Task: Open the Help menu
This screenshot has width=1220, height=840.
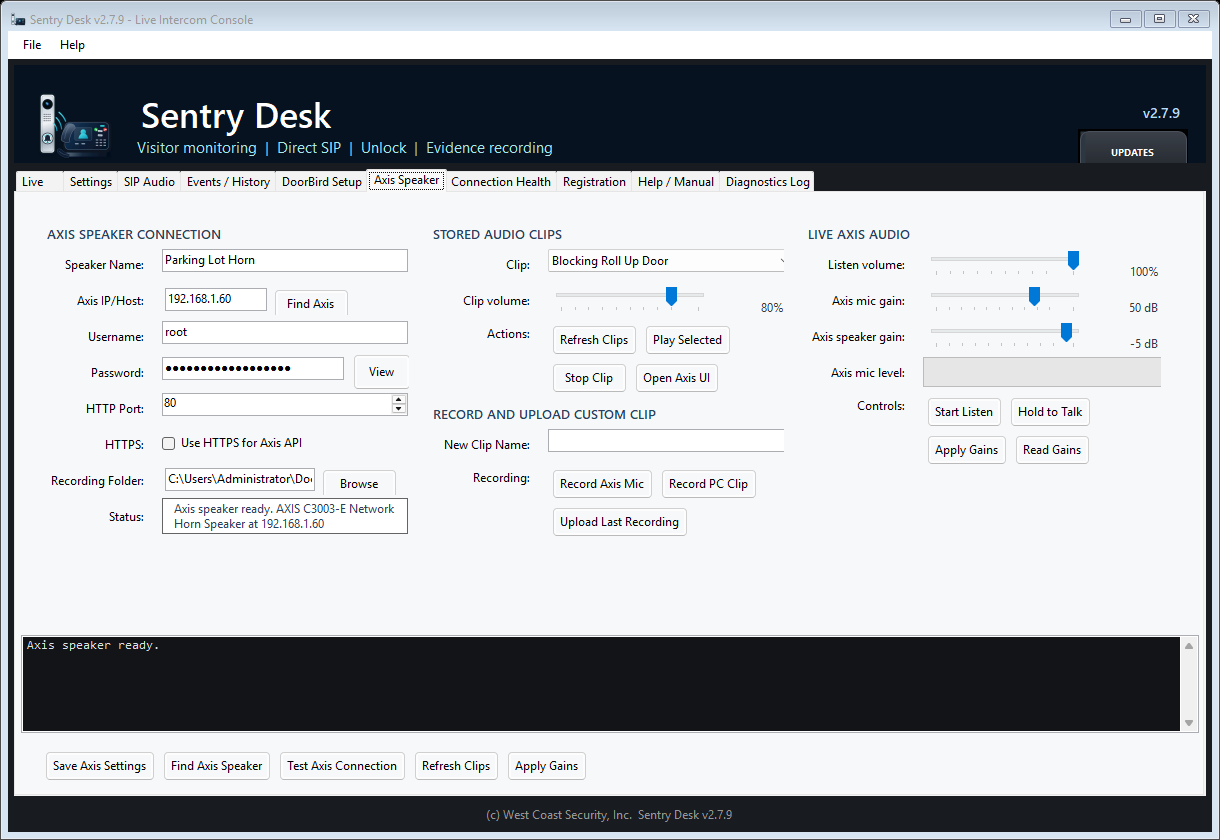Action: coord(72,45)
